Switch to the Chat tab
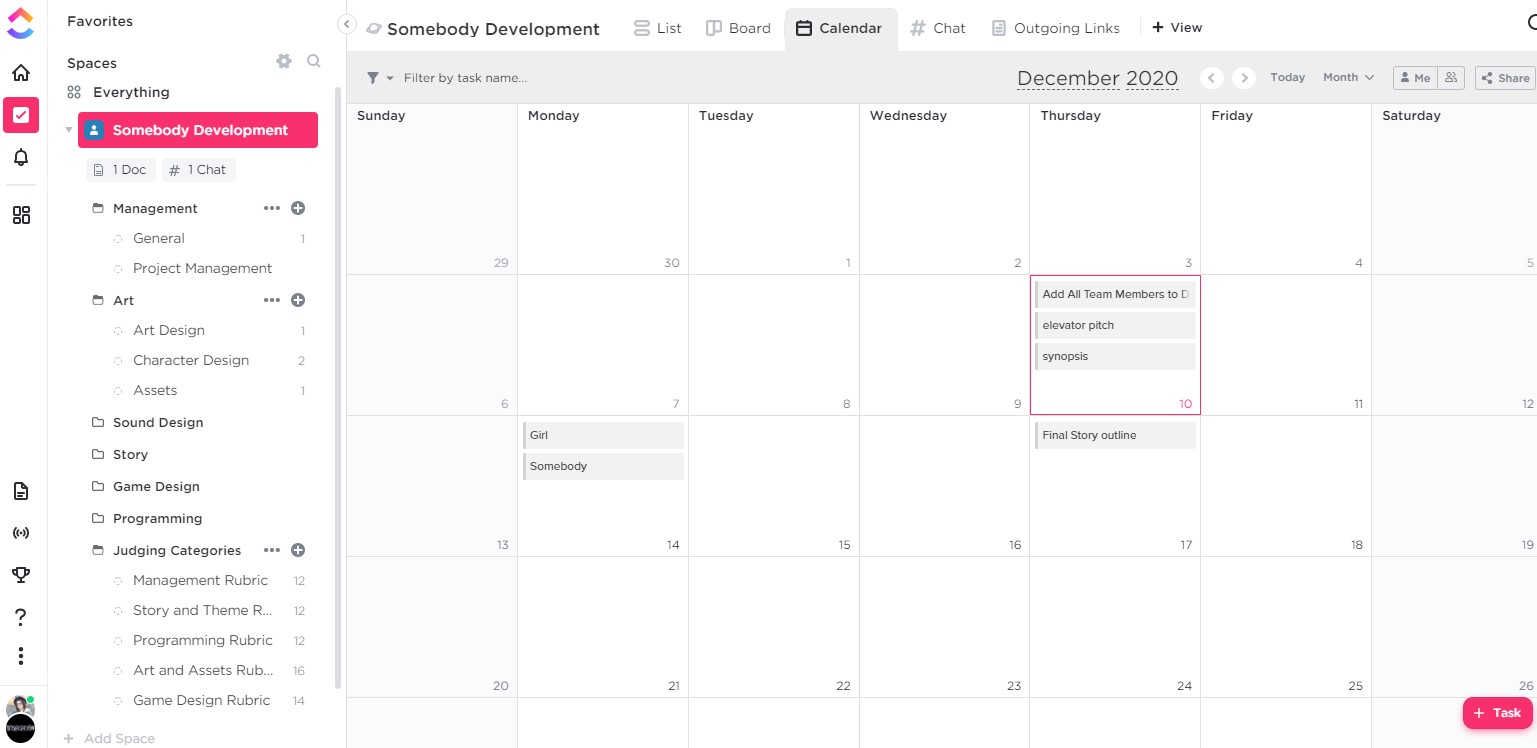The height and width of the screenshot is (748, 1537). pos(938,28)
